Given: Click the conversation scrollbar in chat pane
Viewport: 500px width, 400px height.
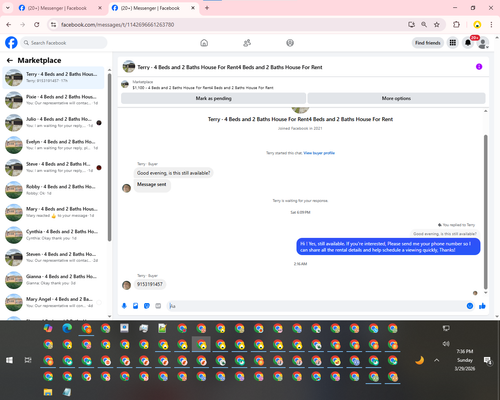Looking at the screenshot, I should click(x=486, y=212).
